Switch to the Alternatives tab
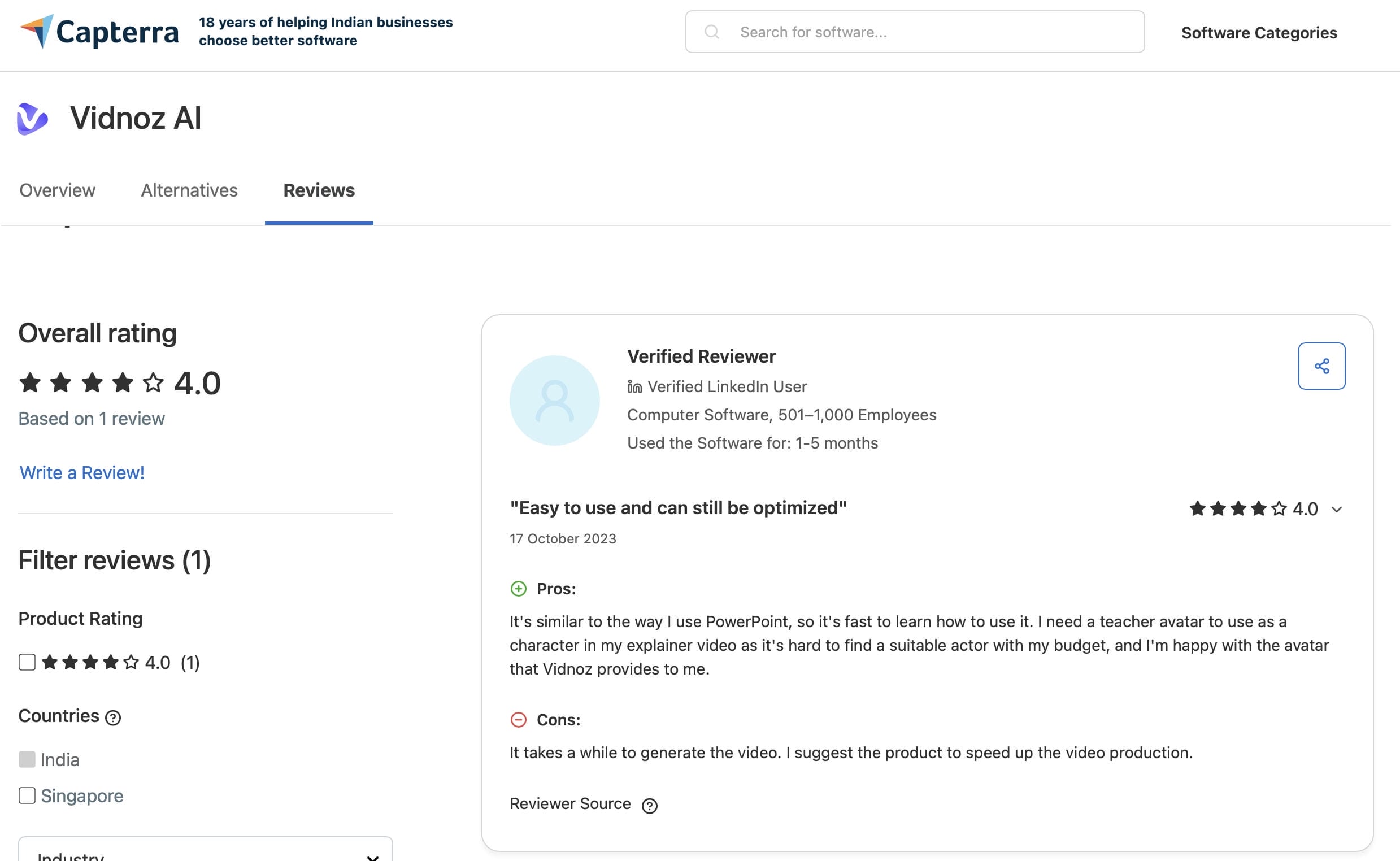This screenshot has width=1400, height=861. coord(189,190)
